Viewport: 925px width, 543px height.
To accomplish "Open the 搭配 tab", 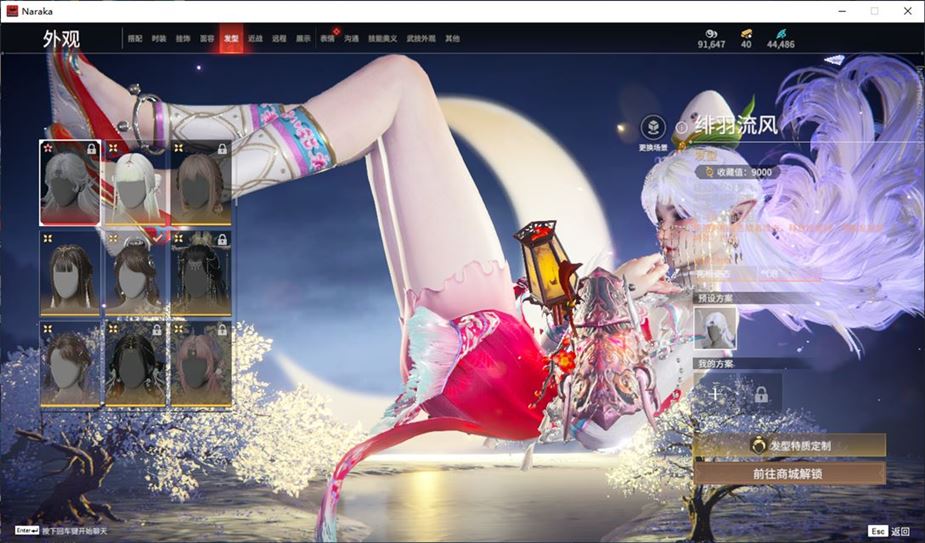I will pyautogui.click(x=135, y=38).
